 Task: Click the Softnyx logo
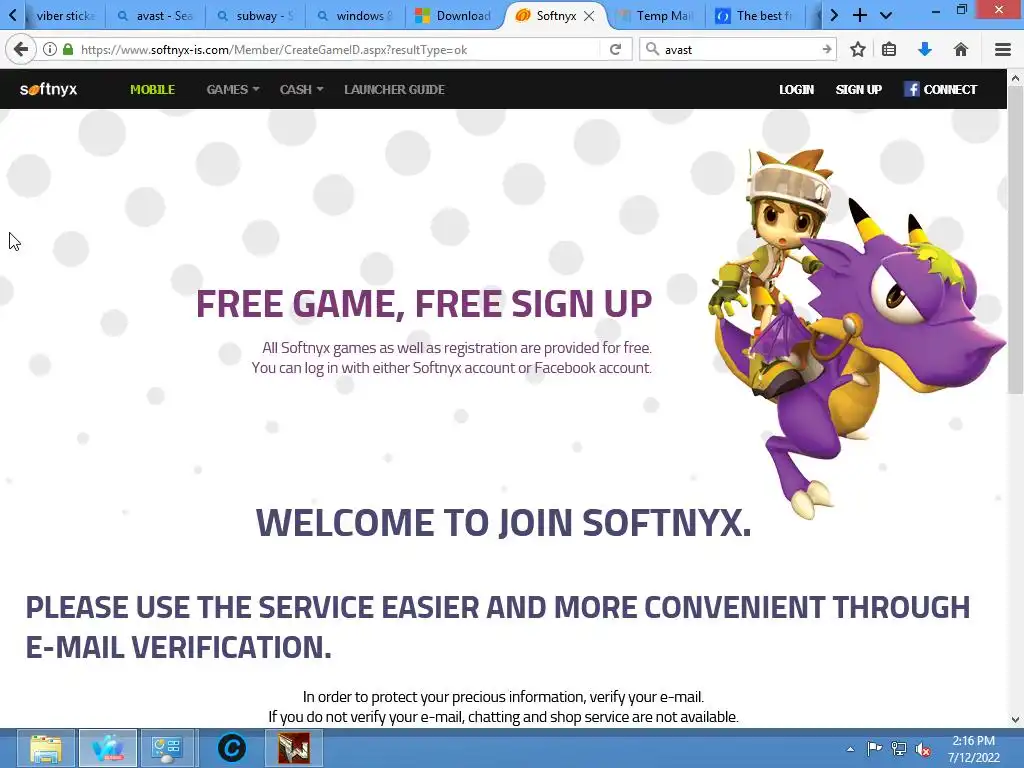48,89
